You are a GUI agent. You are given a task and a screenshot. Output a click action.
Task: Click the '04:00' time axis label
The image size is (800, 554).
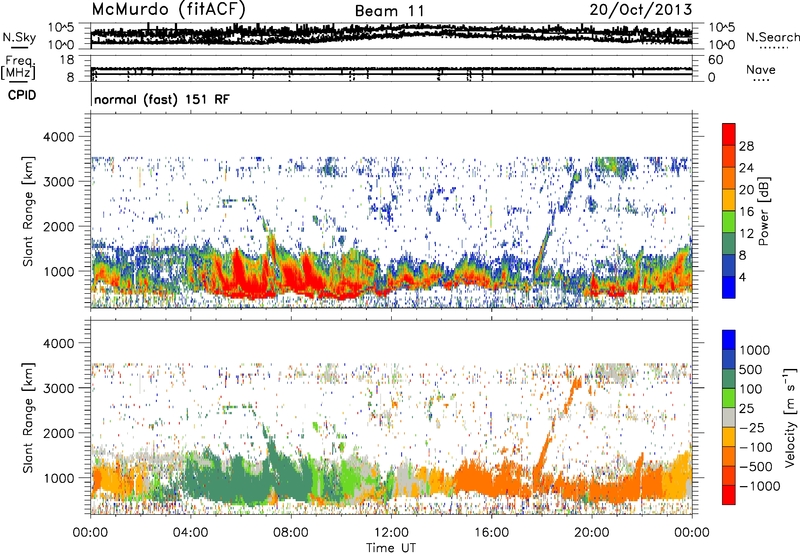[x=190, y=533]
